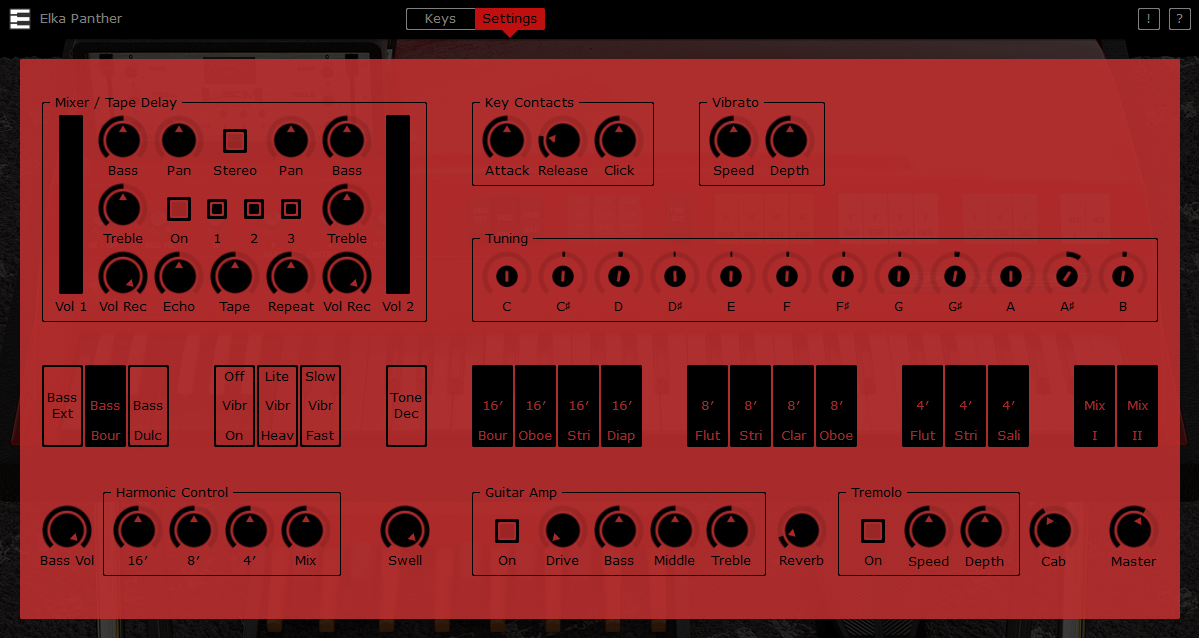The width and height of the screenshot is (1199, 638).
Task: Click the Guitar Amp Drive knob
Action: (563, 530)
